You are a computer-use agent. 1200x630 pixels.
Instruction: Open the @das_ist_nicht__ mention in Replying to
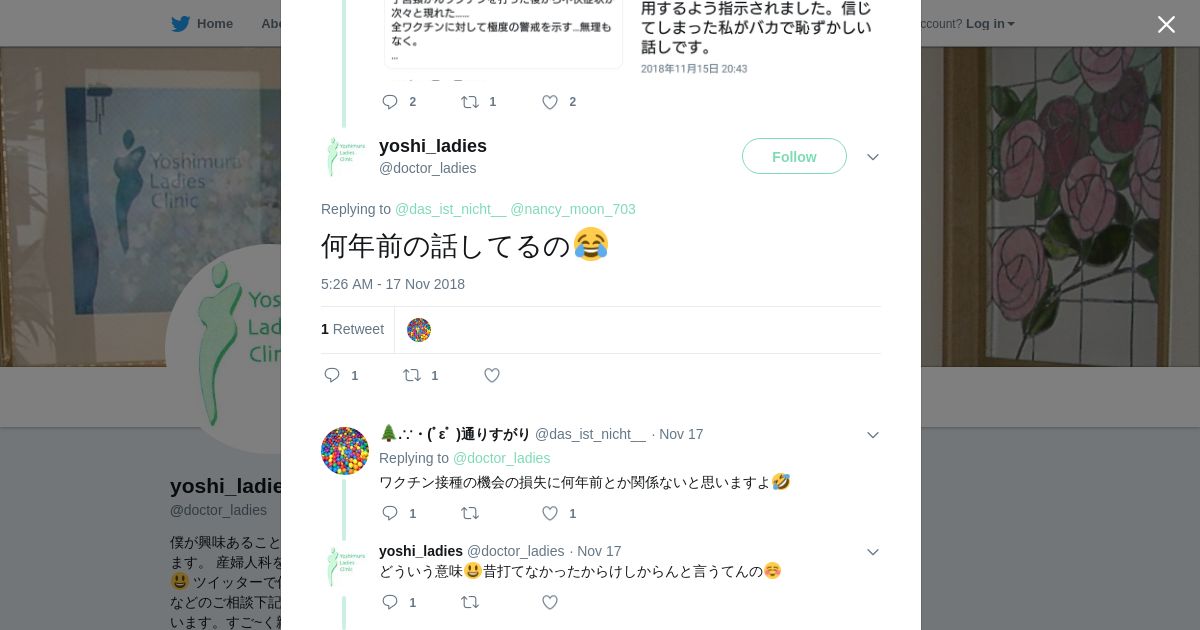pyautogui.click(x=451, y=209)
